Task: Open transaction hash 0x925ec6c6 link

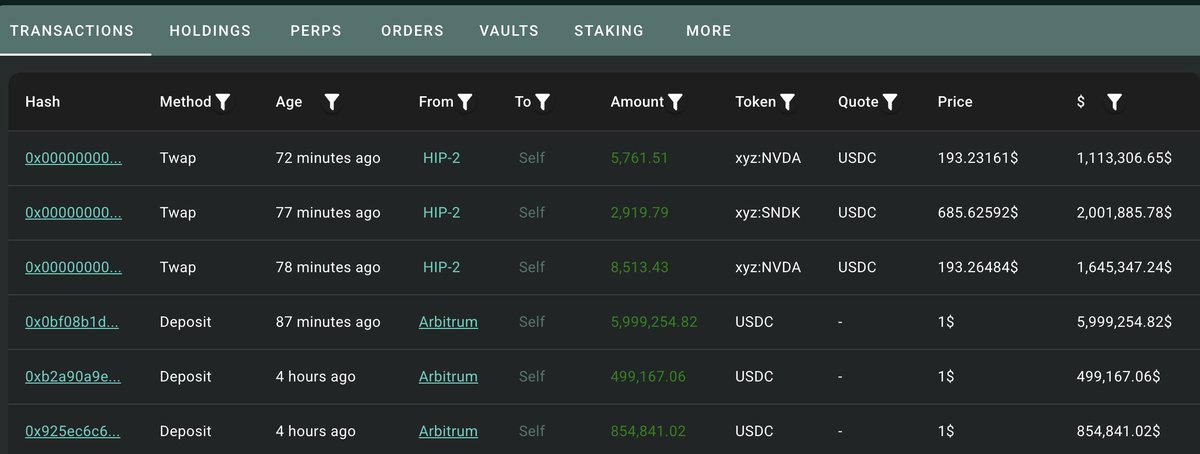Action: [x=73, y=431]
